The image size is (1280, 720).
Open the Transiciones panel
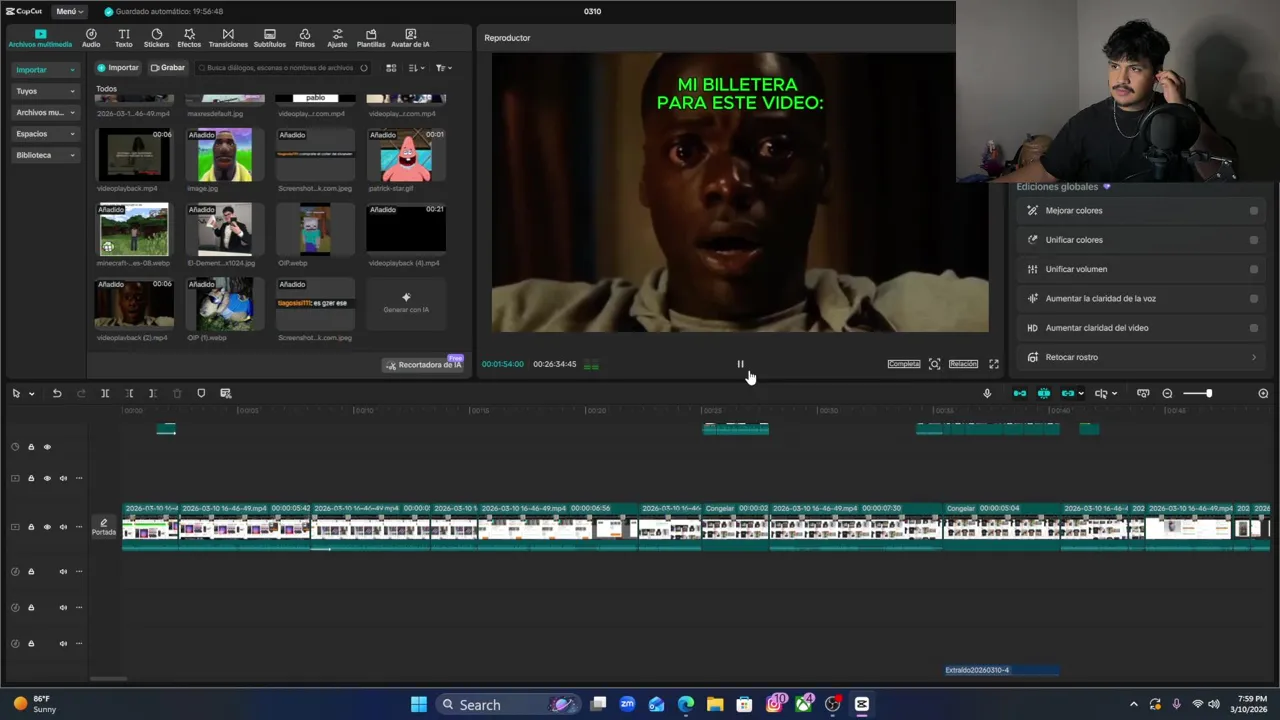(228, 38)
